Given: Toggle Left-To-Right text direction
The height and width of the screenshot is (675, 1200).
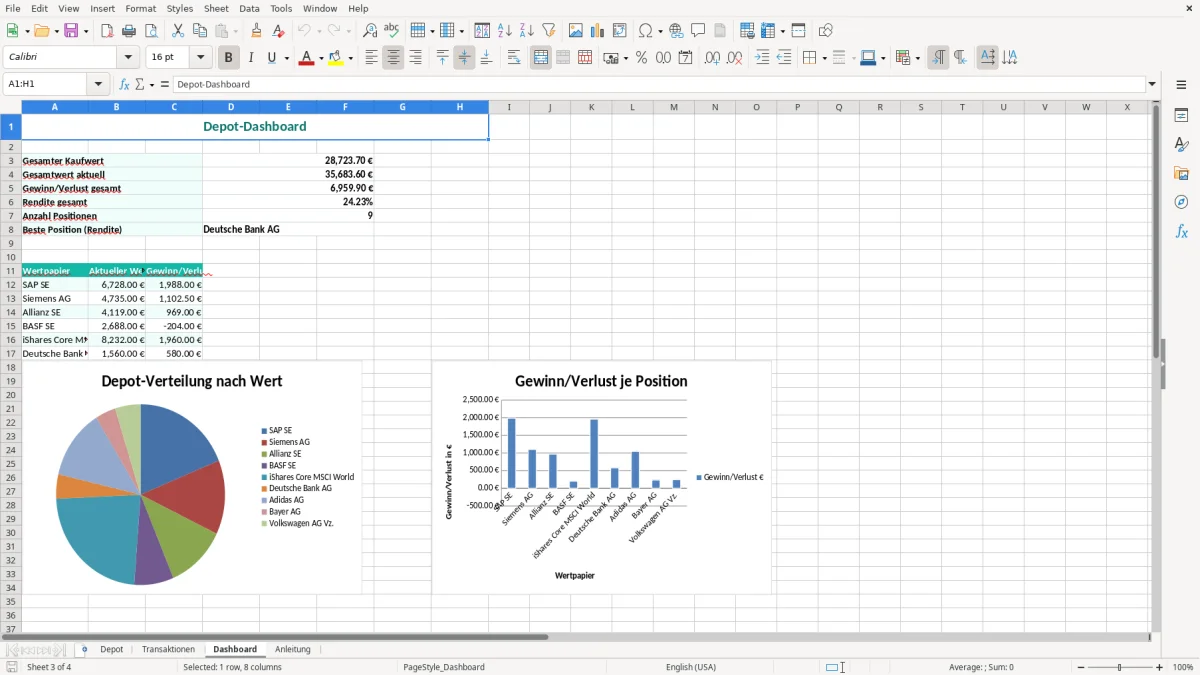Looking at the screenshot, I should click(938, 58).
